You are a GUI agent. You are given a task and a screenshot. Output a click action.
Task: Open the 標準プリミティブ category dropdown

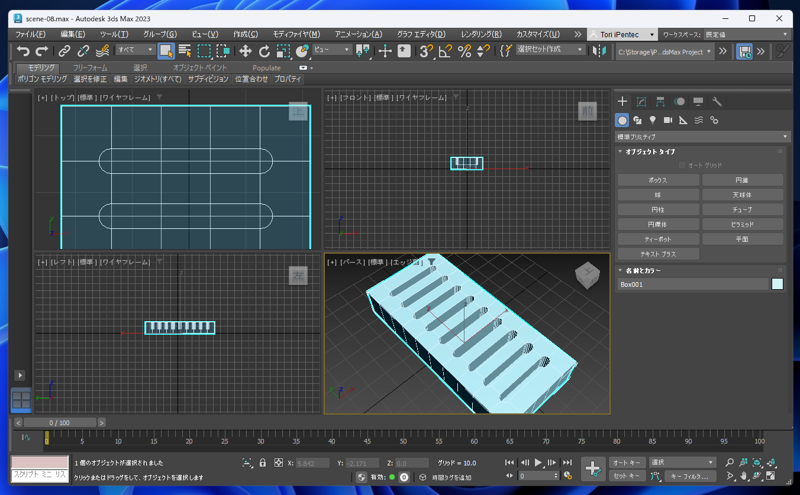point(703,137)
